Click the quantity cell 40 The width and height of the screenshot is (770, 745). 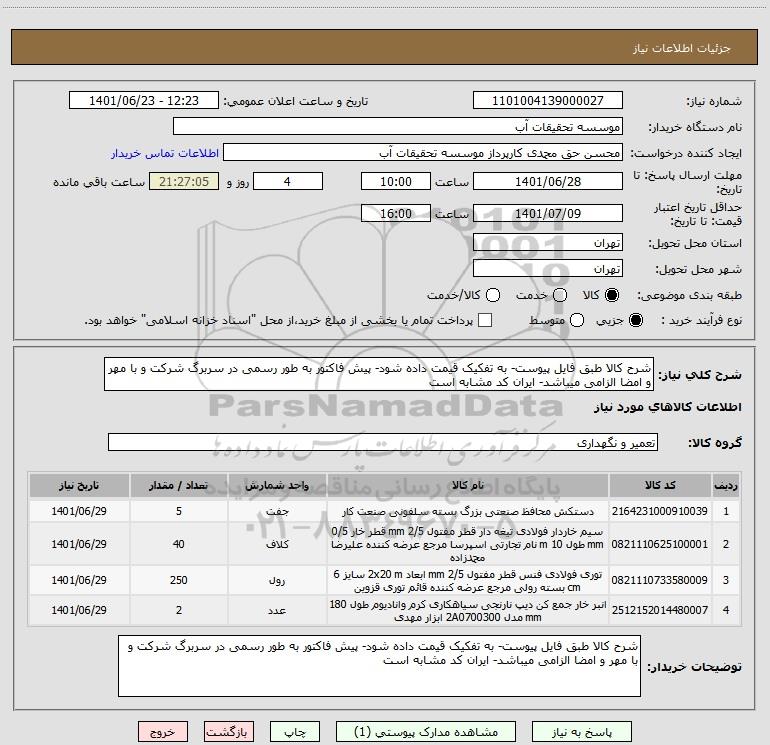click(179, 544)
